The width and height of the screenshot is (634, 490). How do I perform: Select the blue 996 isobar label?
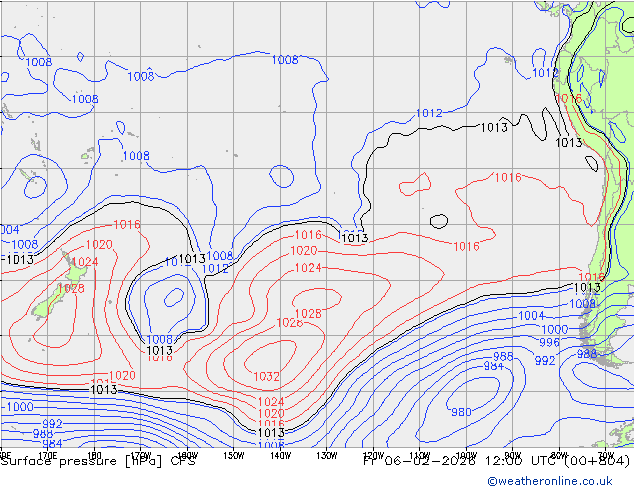pyautogui.click(x=549, y=342)
